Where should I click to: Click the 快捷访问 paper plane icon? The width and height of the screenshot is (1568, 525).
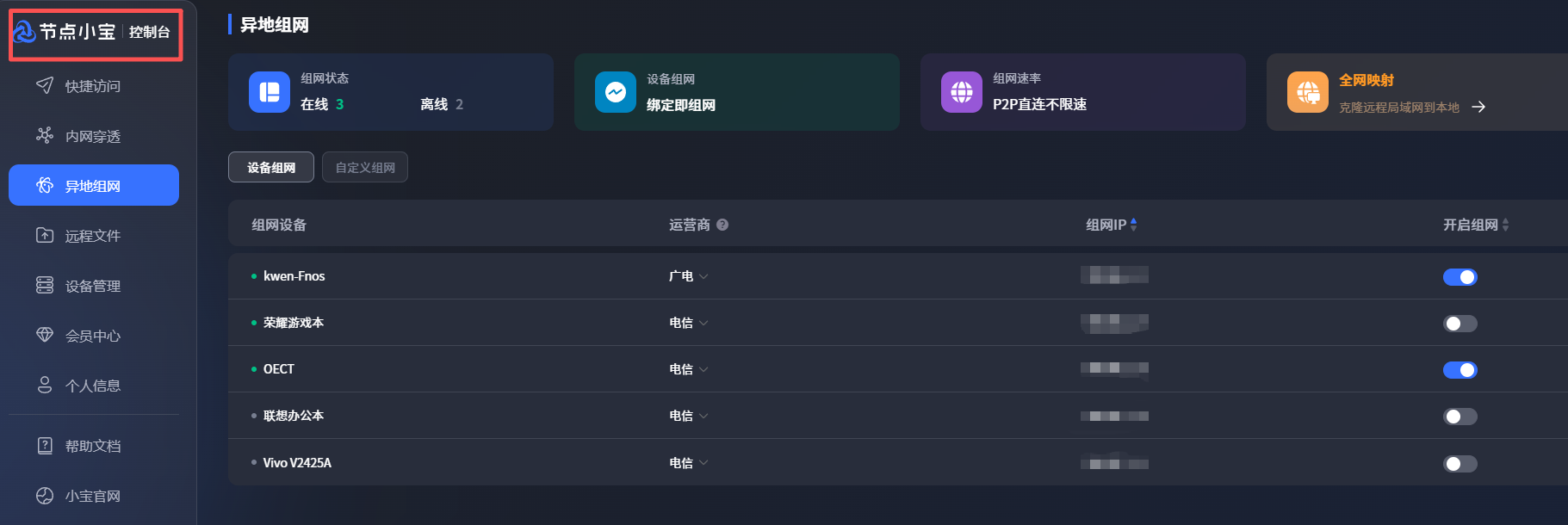(x=45, y=85)
